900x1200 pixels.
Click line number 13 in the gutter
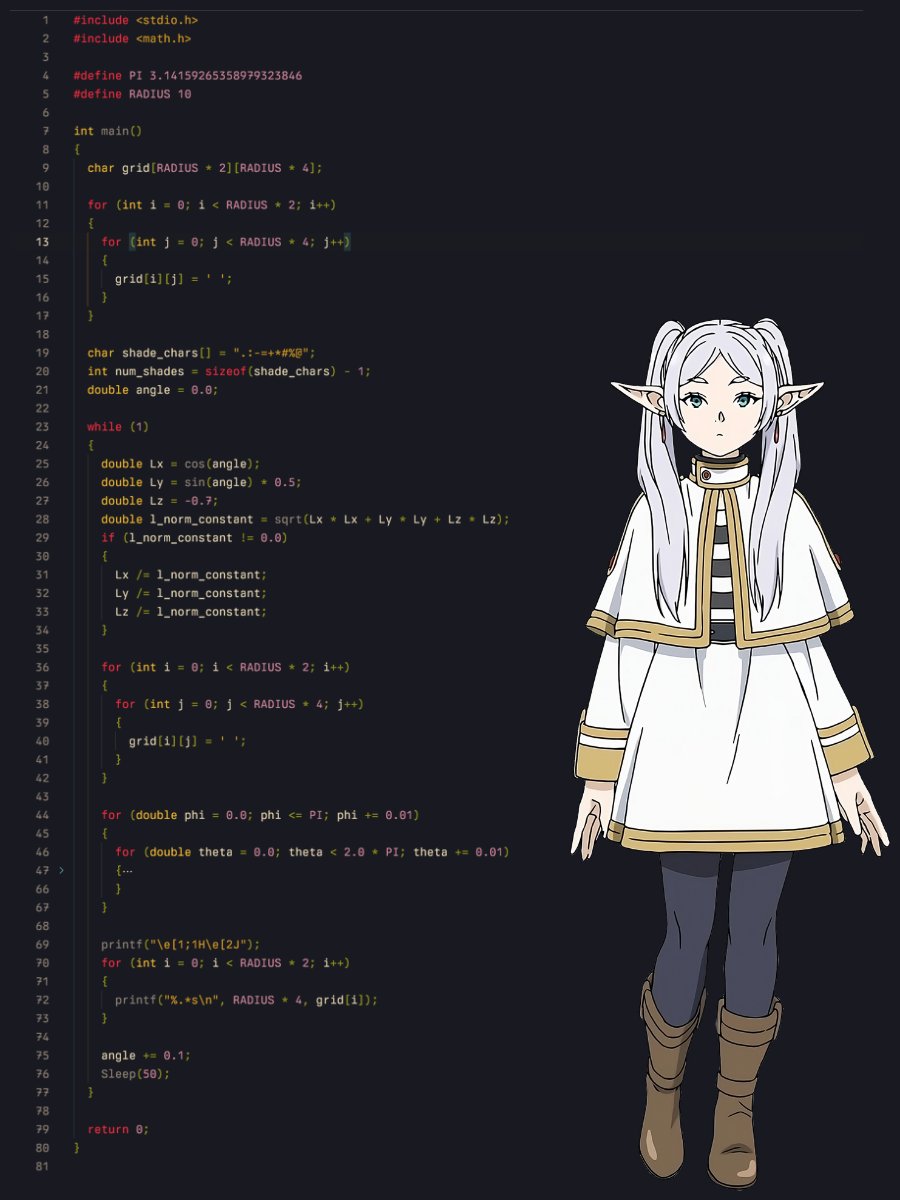42,242
